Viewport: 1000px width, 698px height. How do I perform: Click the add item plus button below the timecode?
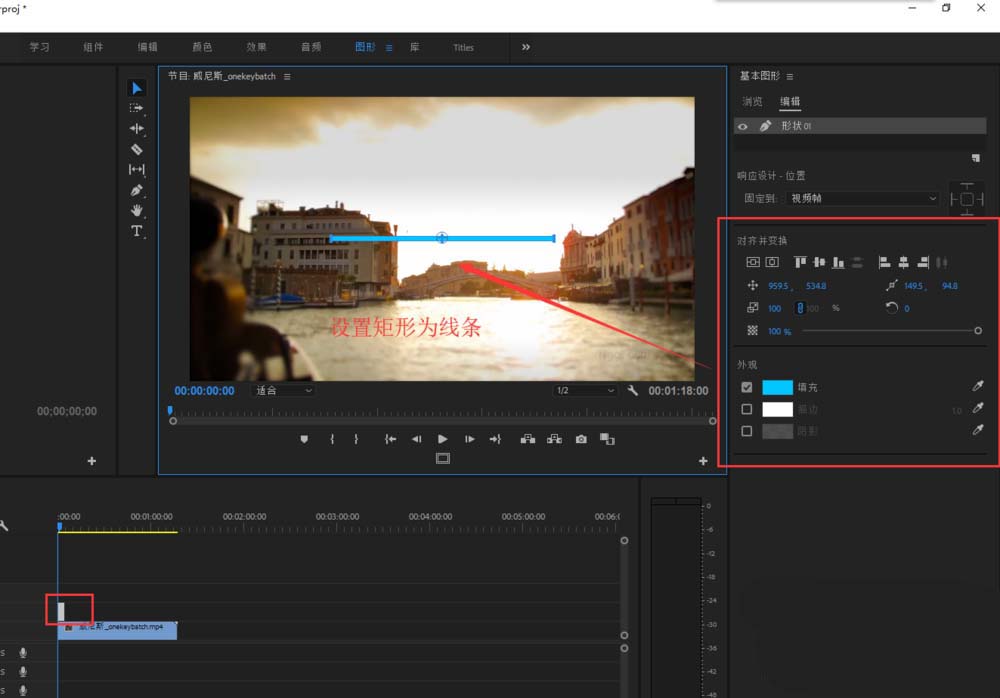[x=91, y=460]
